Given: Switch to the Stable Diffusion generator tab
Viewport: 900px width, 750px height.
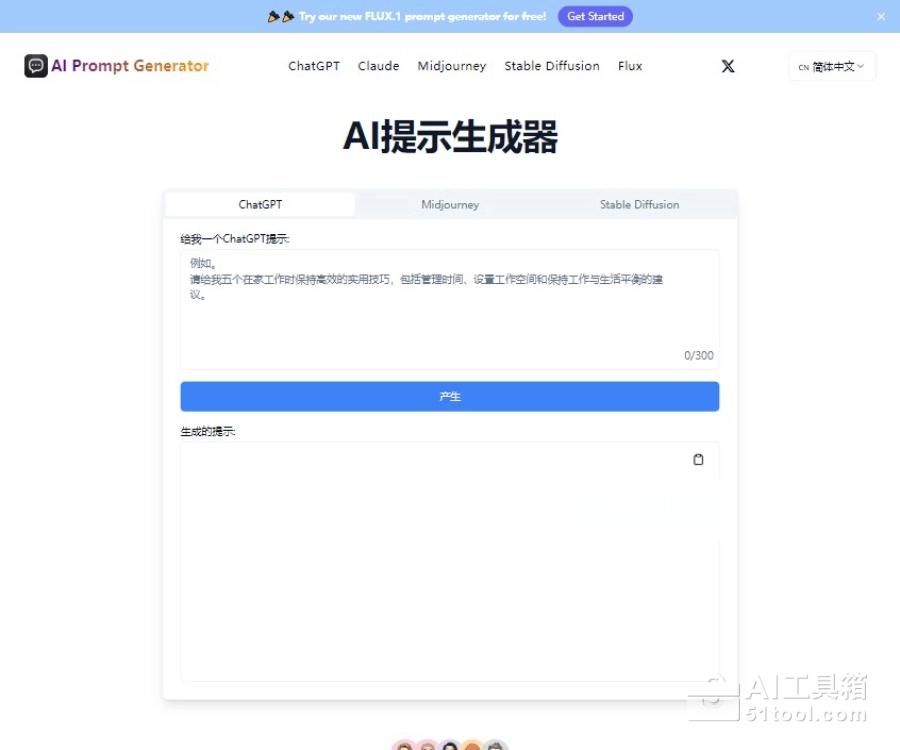Looking at the screenshot, I should tap(639, 205).
